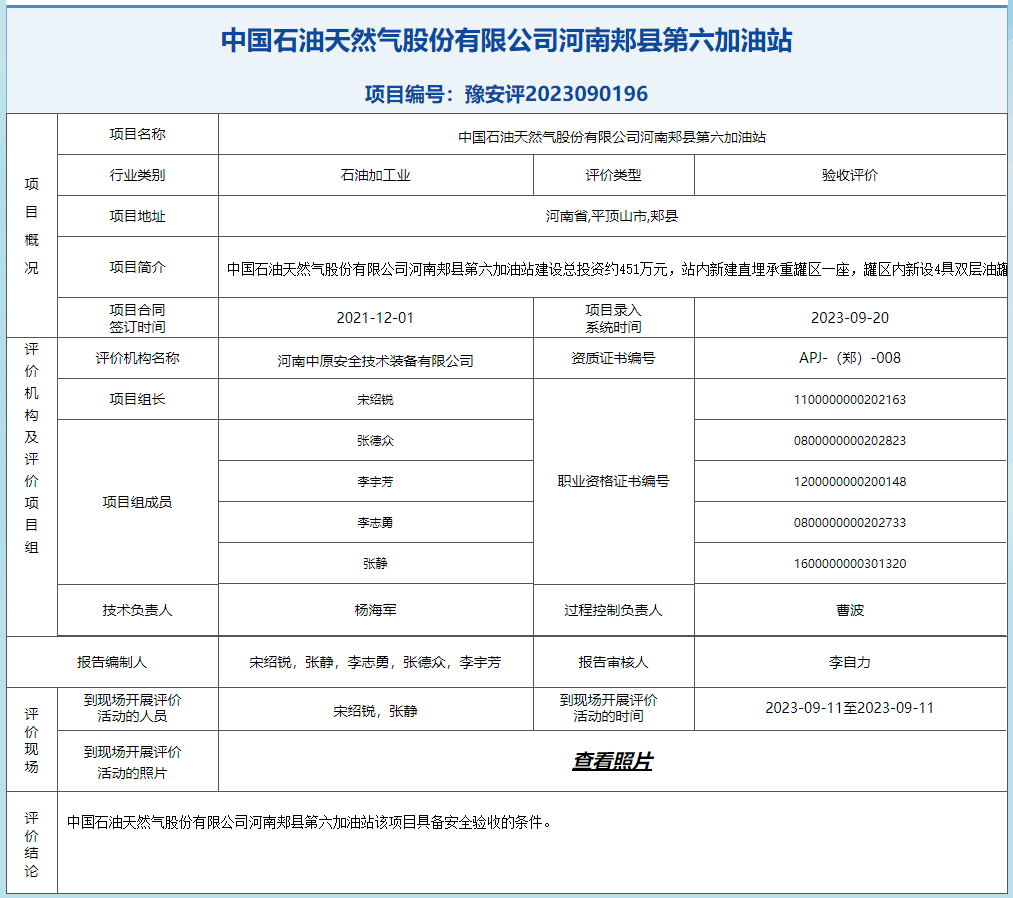Click the 行业类别 label
This screenshot has width=1013, height=898.
pyautogui.click(x=138, y=175)
